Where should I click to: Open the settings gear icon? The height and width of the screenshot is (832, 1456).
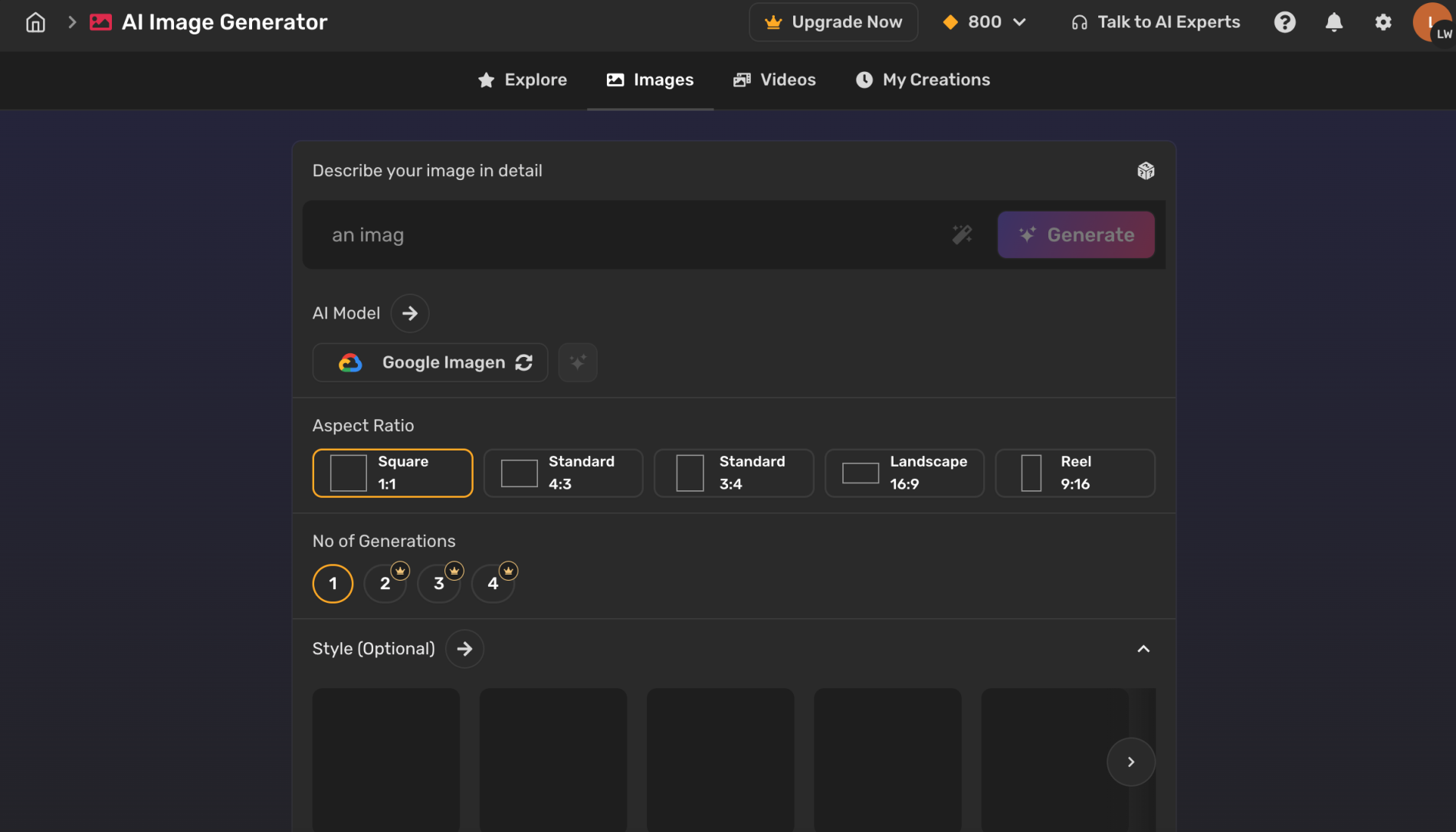pyautogui.click(x=1382, y=22)
